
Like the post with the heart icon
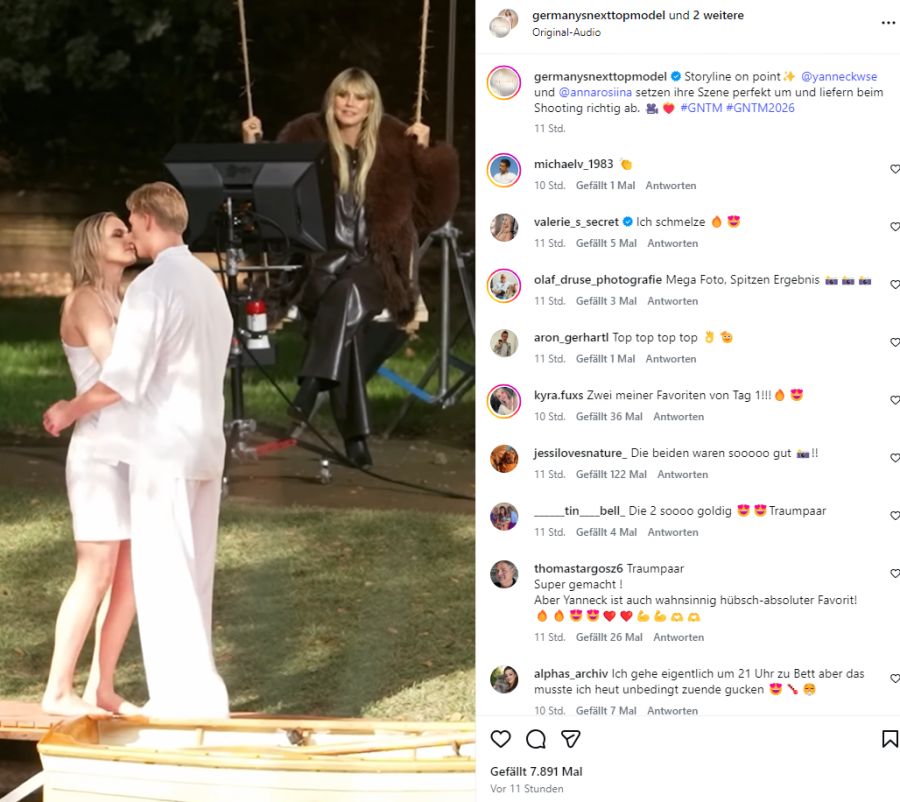tap(501, 738)
